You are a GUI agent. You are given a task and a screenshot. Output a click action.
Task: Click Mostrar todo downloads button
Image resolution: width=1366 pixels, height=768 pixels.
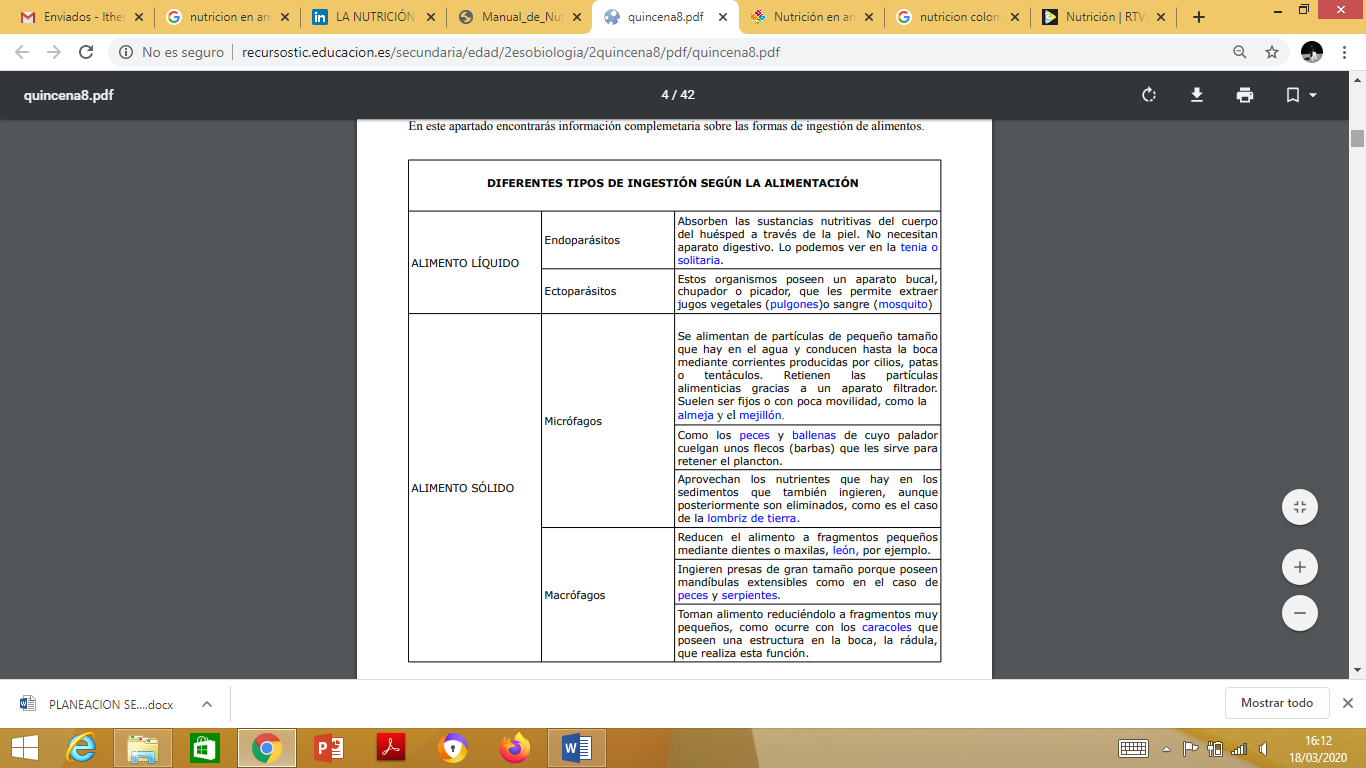(1277, 703)
